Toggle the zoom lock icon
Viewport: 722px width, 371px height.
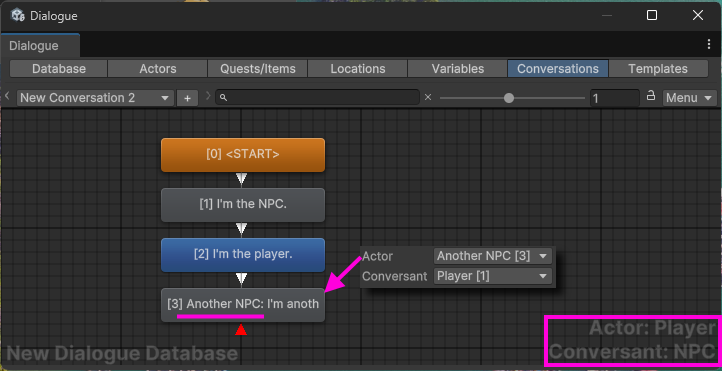(x=651, y=96)
